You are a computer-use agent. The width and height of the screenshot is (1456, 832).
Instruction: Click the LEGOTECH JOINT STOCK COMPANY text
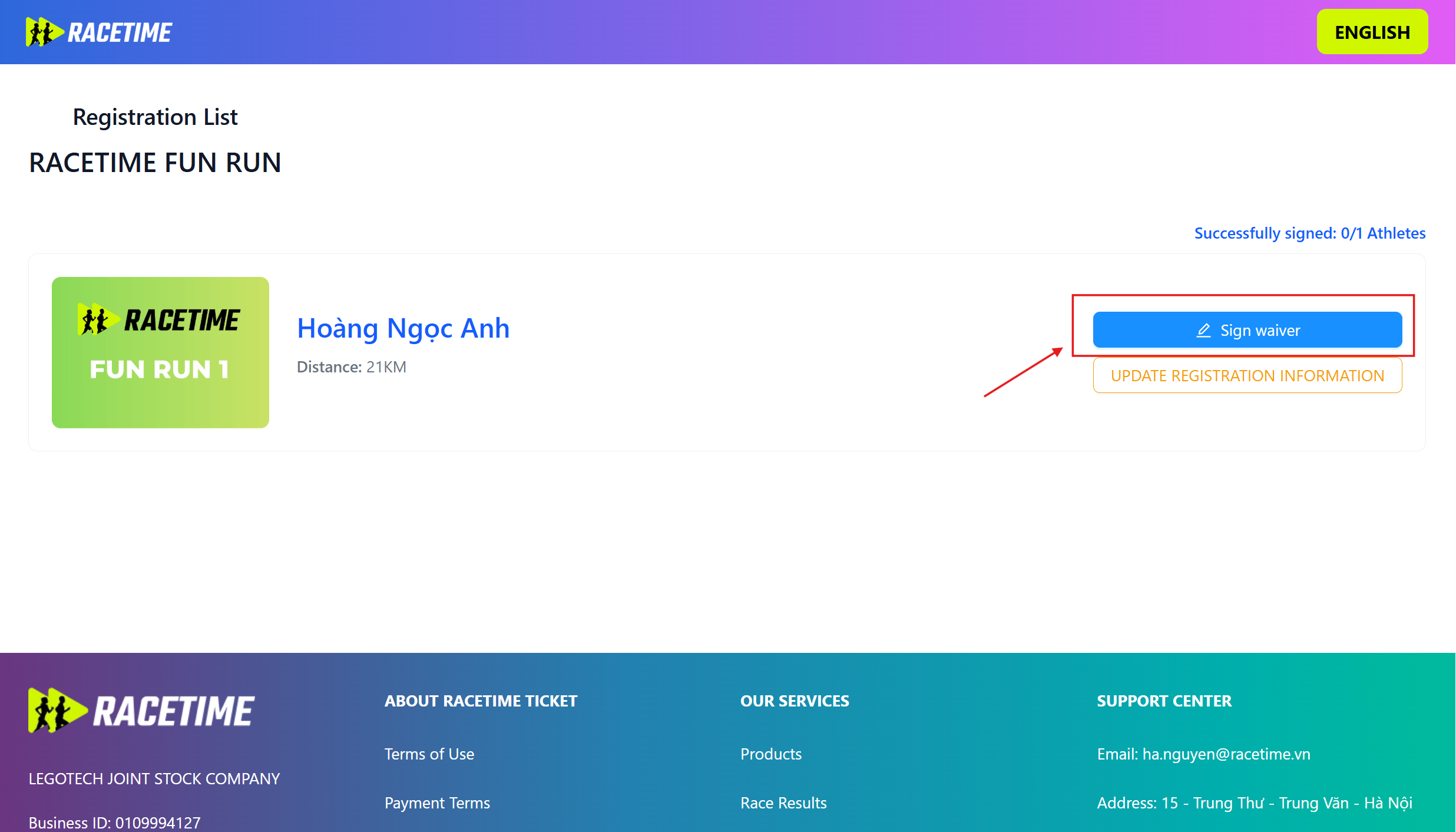tap(154, 779)
